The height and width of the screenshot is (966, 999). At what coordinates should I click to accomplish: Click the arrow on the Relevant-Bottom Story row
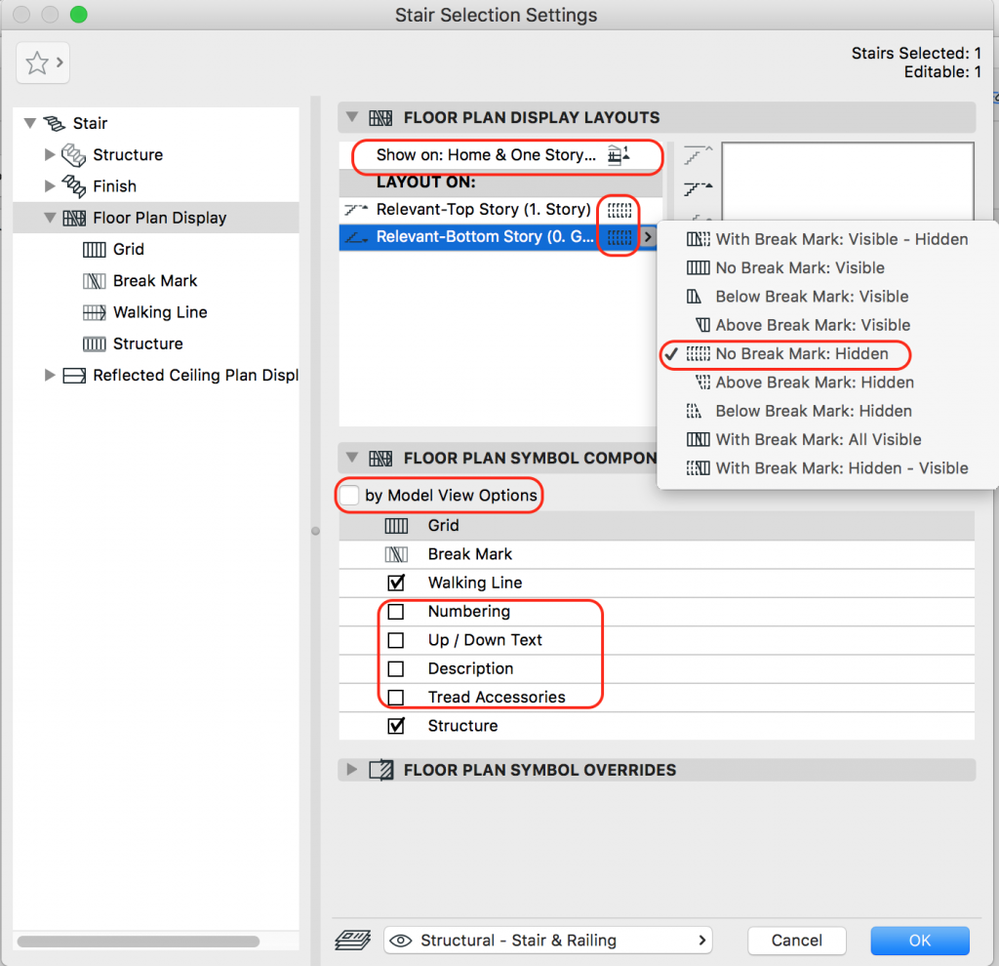(x=648, y=237)
